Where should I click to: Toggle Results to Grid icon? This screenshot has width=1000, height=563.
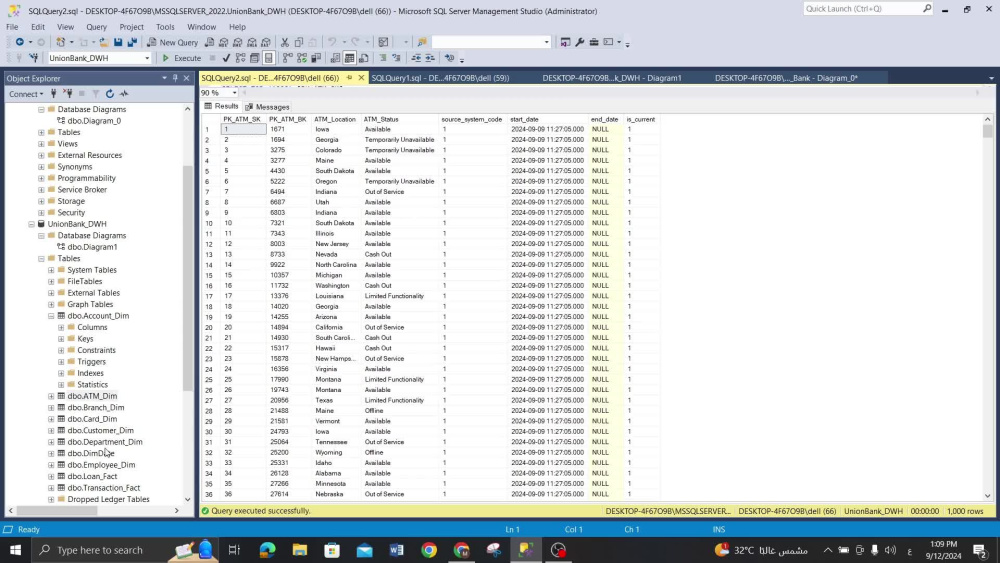tap(349, 58)
